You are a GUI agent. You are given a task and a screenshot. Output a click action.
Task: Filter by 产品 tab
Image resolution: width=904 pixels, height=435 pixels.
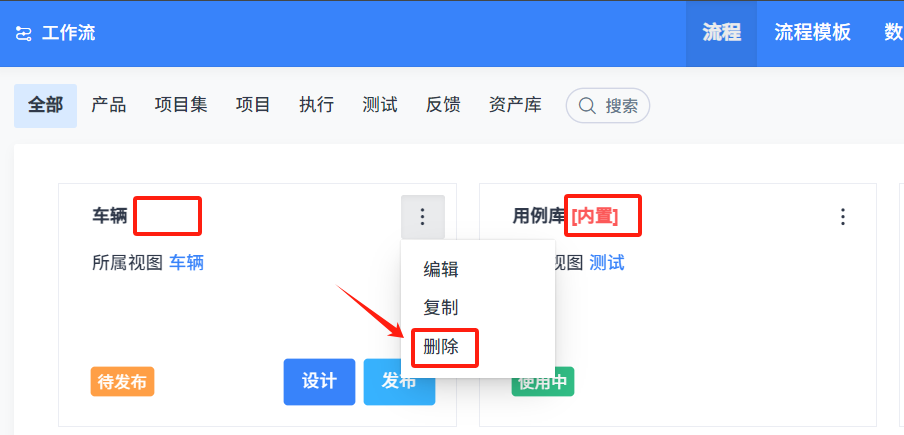click(x=108, y=105)
